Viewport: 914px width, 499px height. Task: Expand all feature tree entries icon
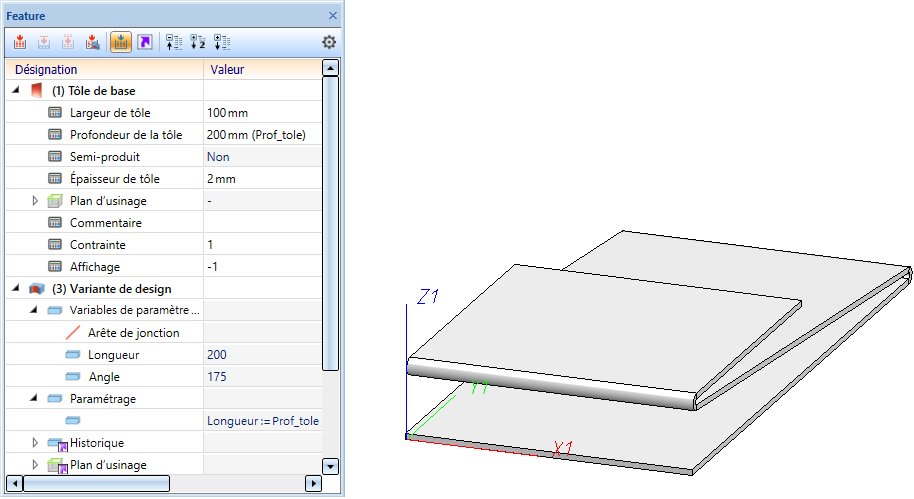click(222, 42)
